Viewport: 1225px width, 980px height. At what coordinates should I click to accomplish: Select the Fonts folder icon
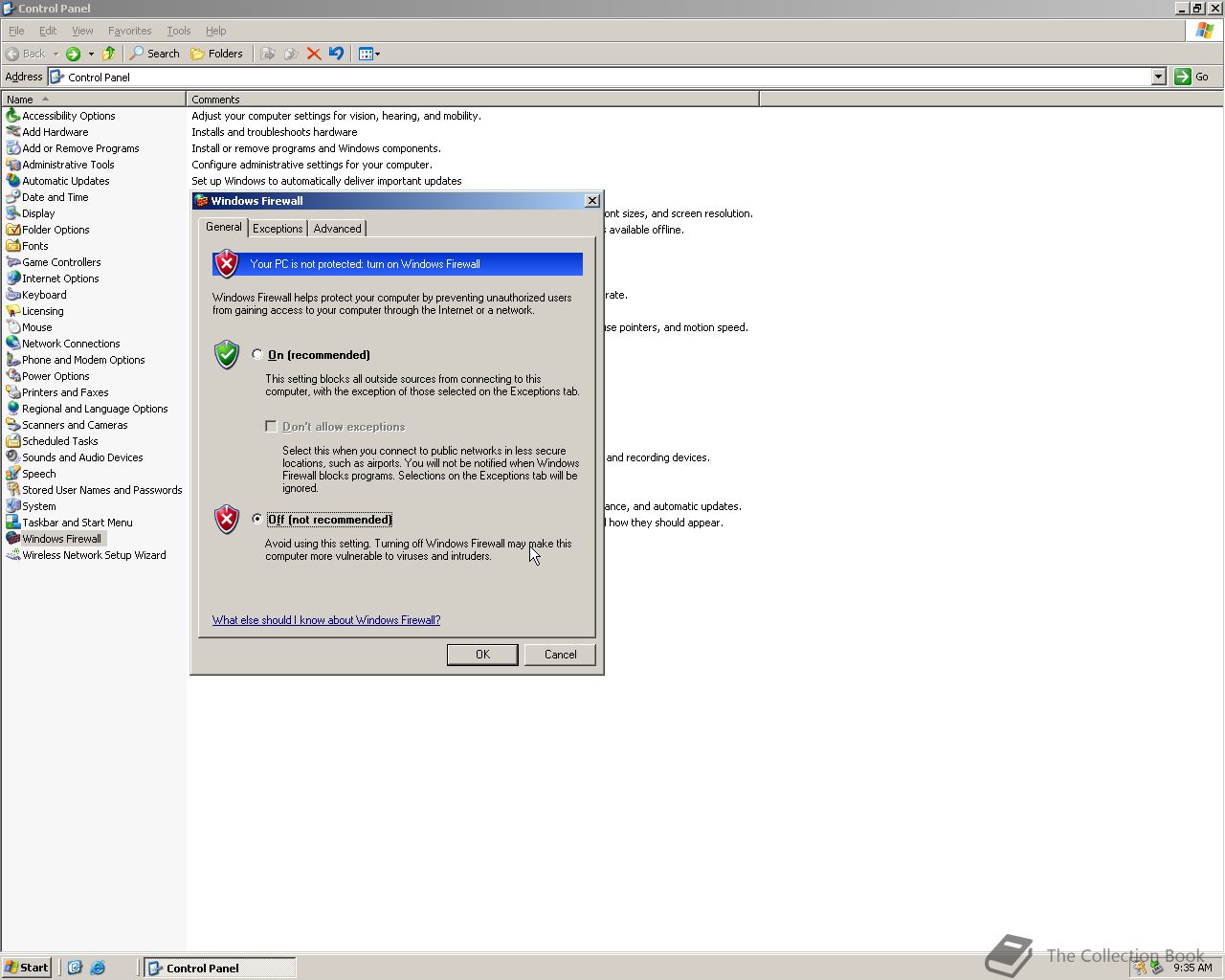pyautogui.click(x=13, y=246)
